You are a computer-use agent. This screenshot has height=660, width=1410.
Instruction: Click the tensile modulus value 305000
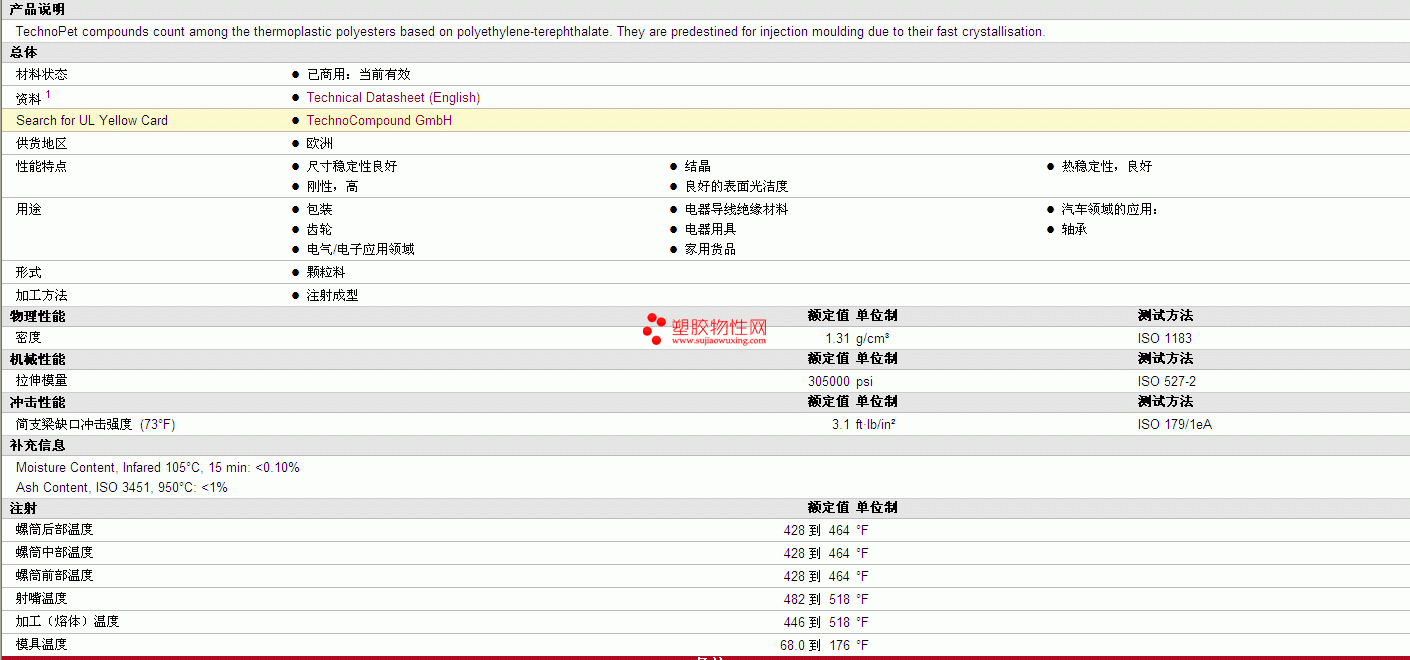tap(829, 382)
